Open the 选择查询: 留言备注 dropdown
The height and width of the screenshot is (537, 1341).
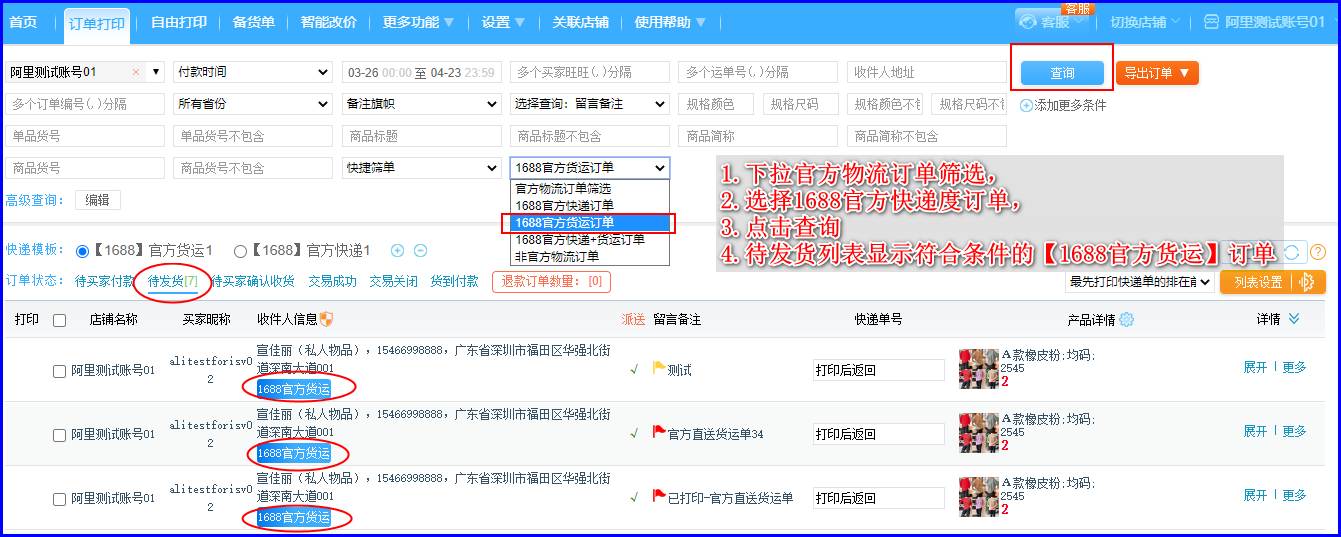590,104
